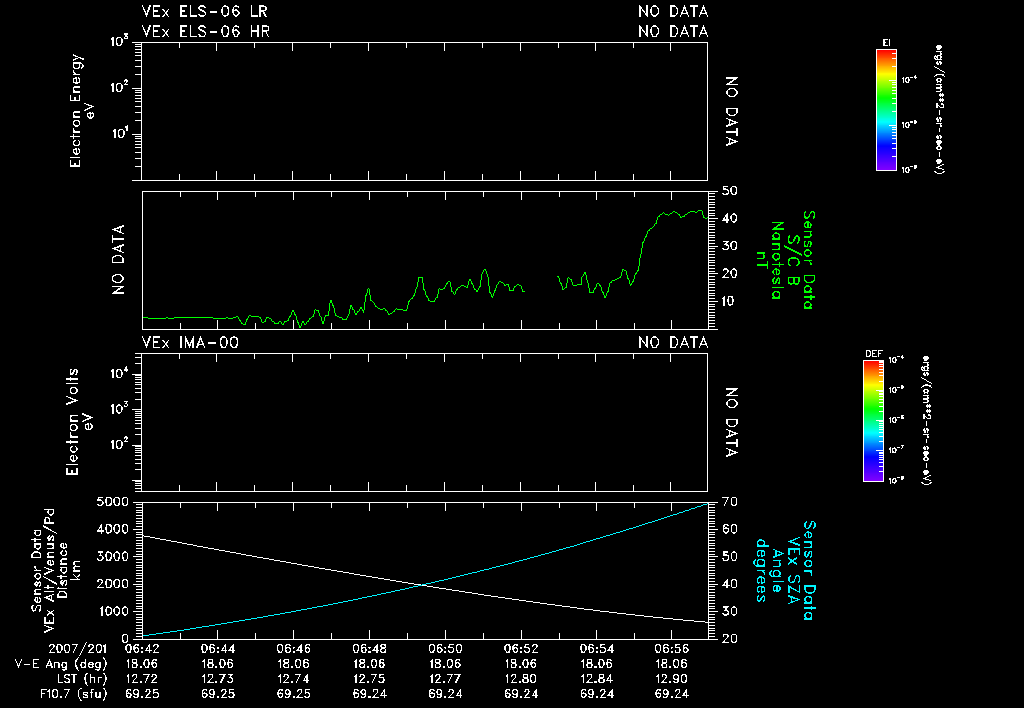
Task: Click 'NO DATA' beside VEx IMA-00
Action: (673, 342)
